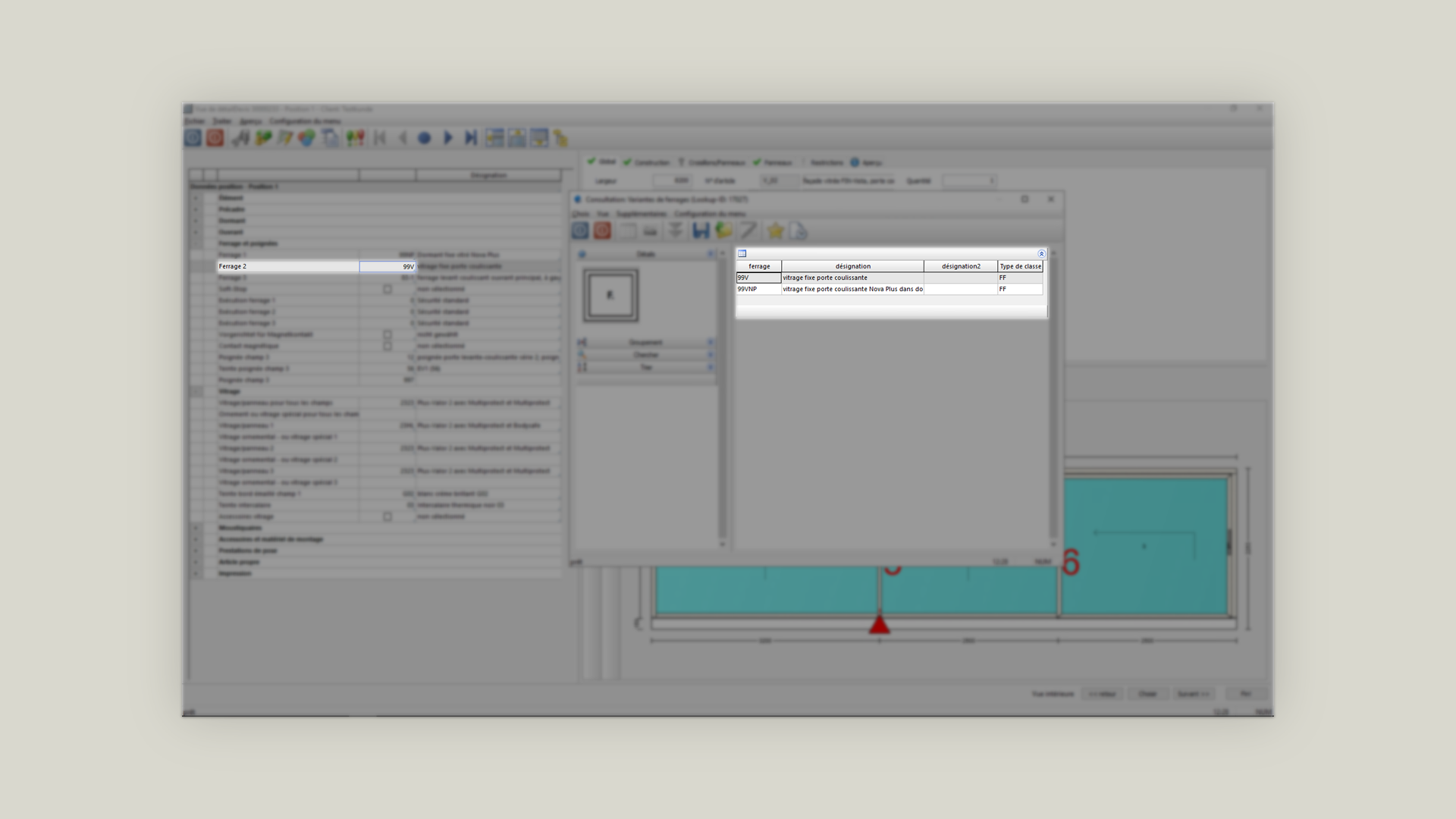Click the Suivant >> button
Viewport: 1456px width, 819px height.
point(1194,694)
